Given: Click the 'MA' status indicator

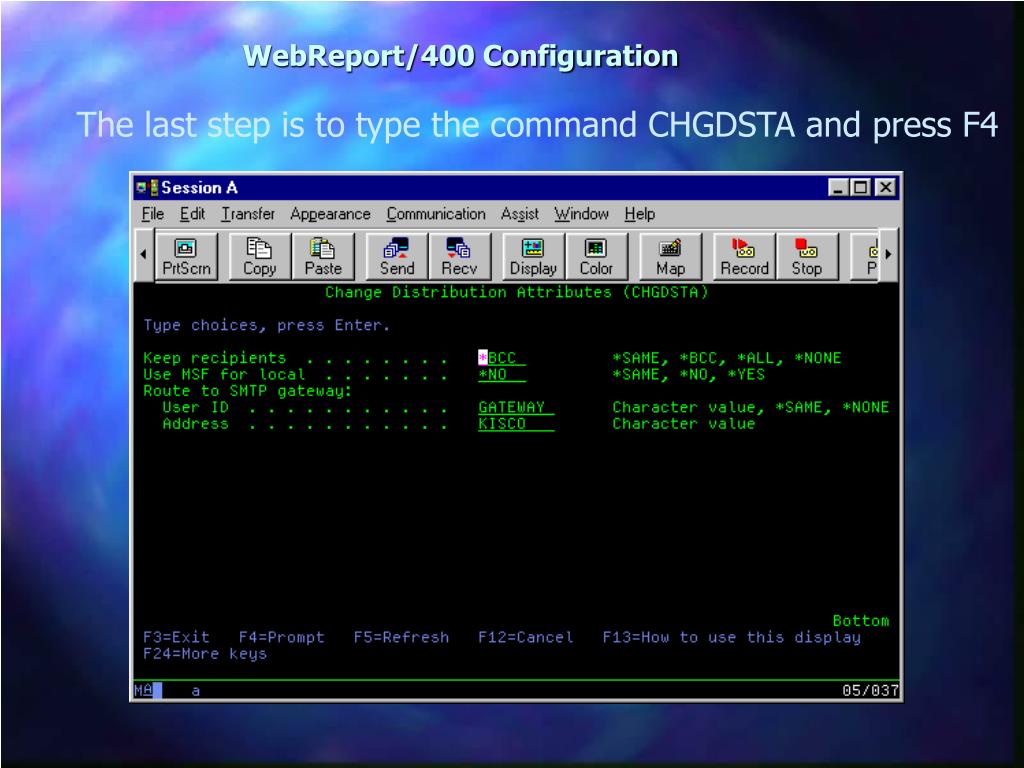Looking at the screenshot, I should coord(143,690).
